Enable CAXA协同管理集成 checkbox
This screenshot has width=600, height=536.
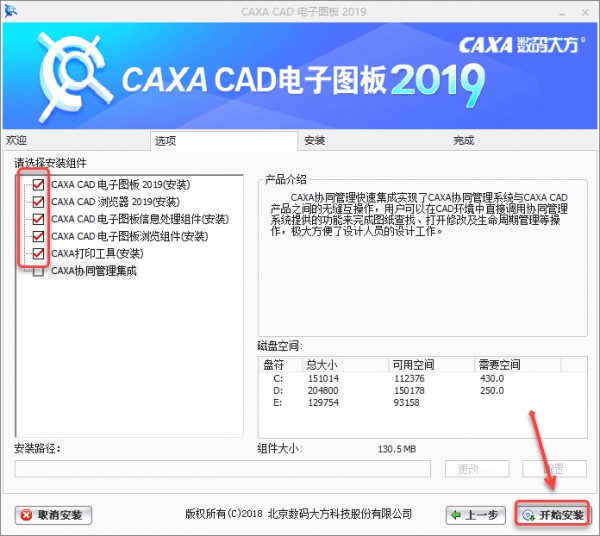(38, 271)
